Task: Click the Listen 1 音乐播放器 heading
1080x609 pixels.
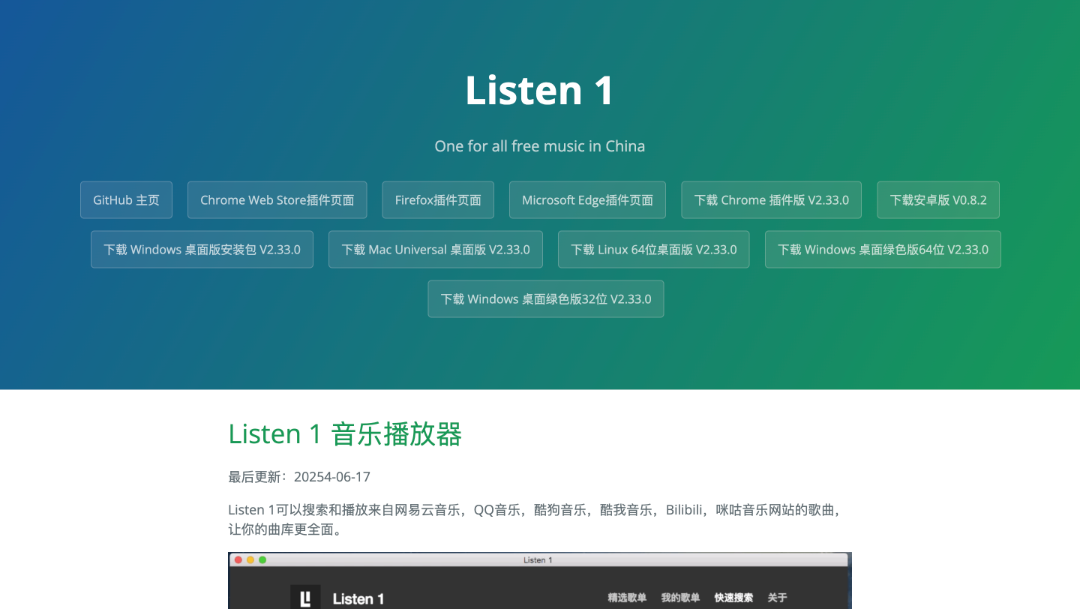Action: point(344,434)
